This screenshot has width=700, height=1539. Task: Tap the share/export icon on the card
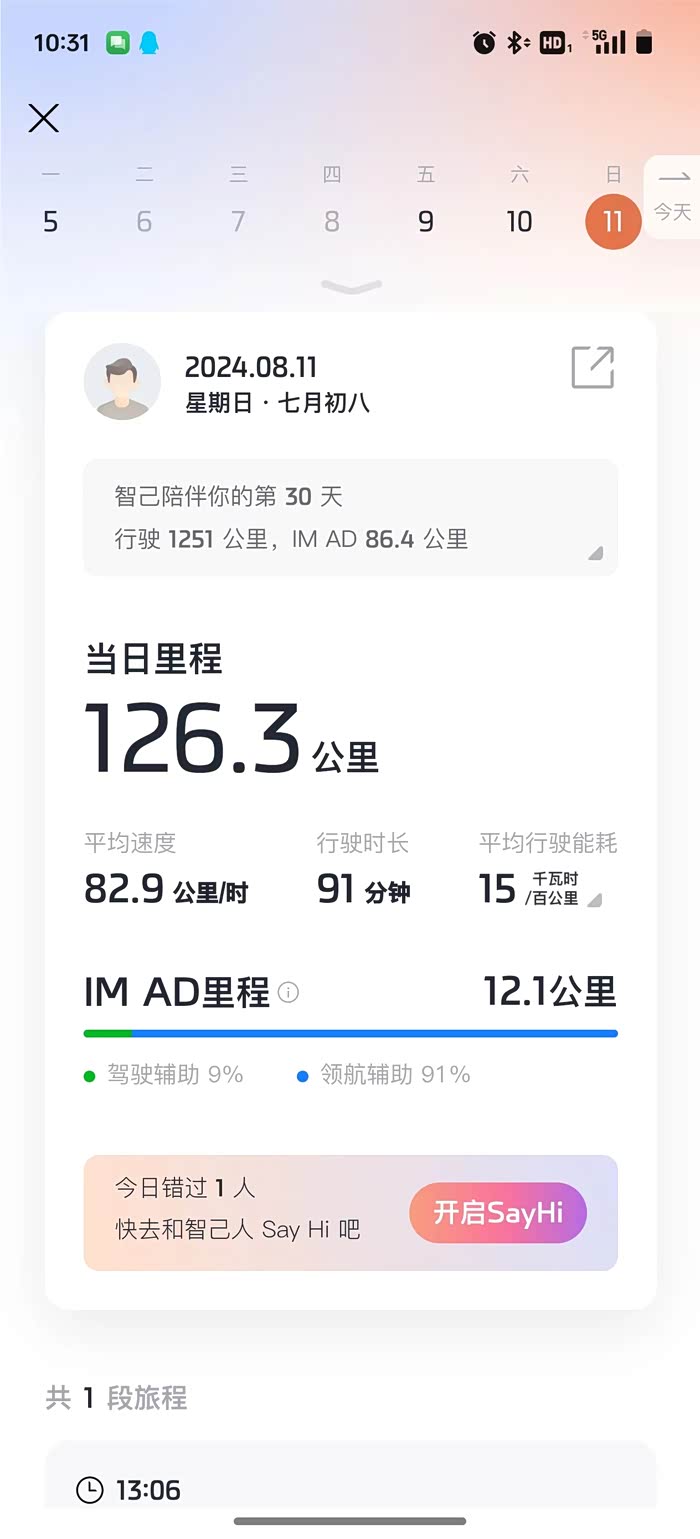593,367
